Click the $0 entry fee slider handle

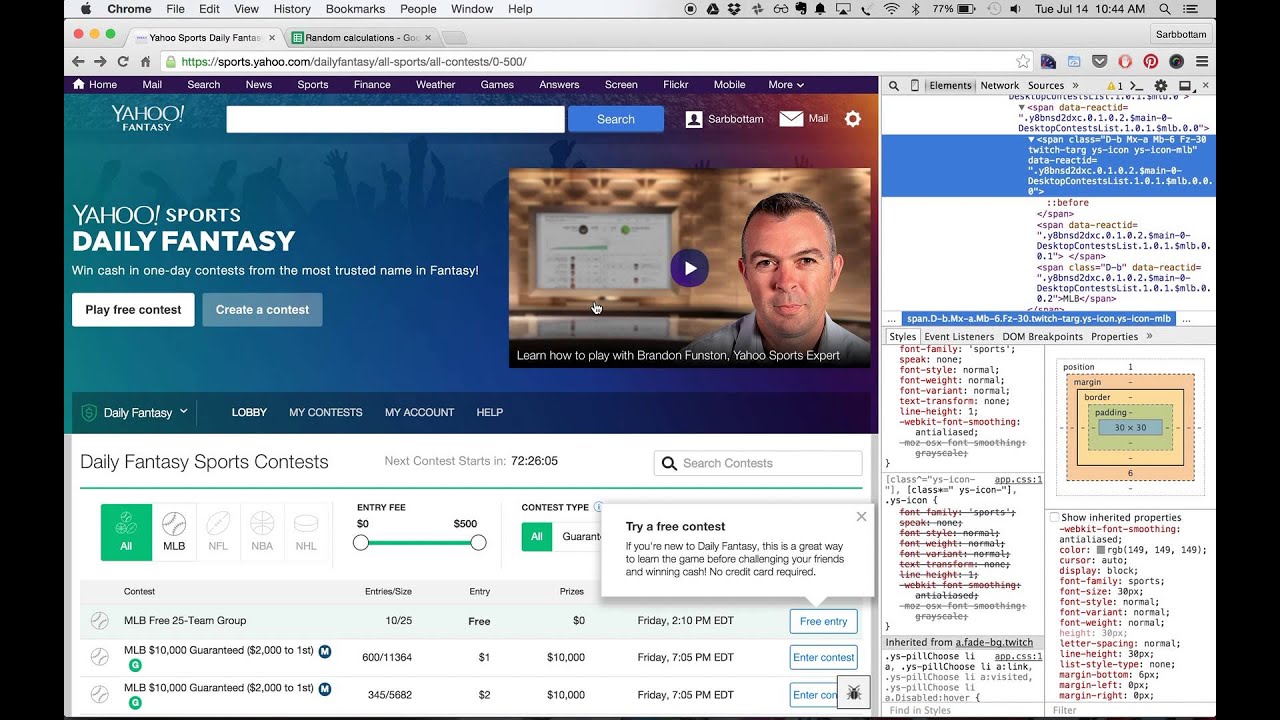tap(361, 542)
